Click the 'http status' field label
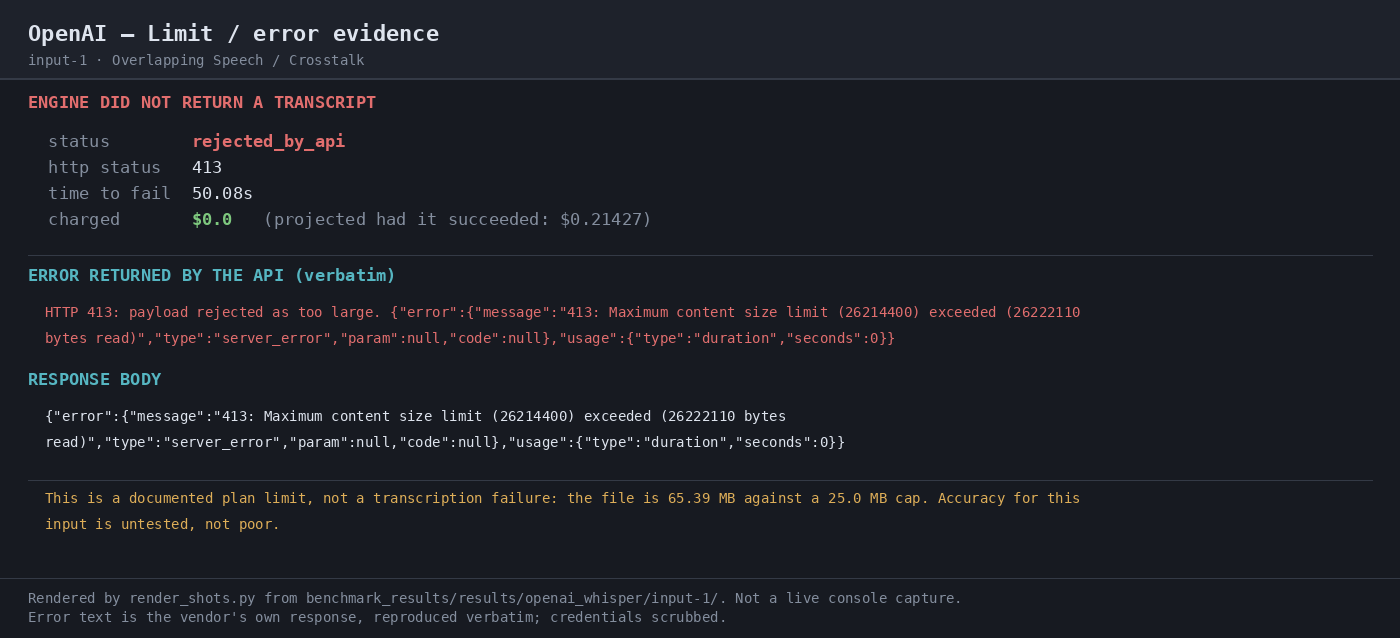Screen dimensions: 1400x638 point(104,167)
